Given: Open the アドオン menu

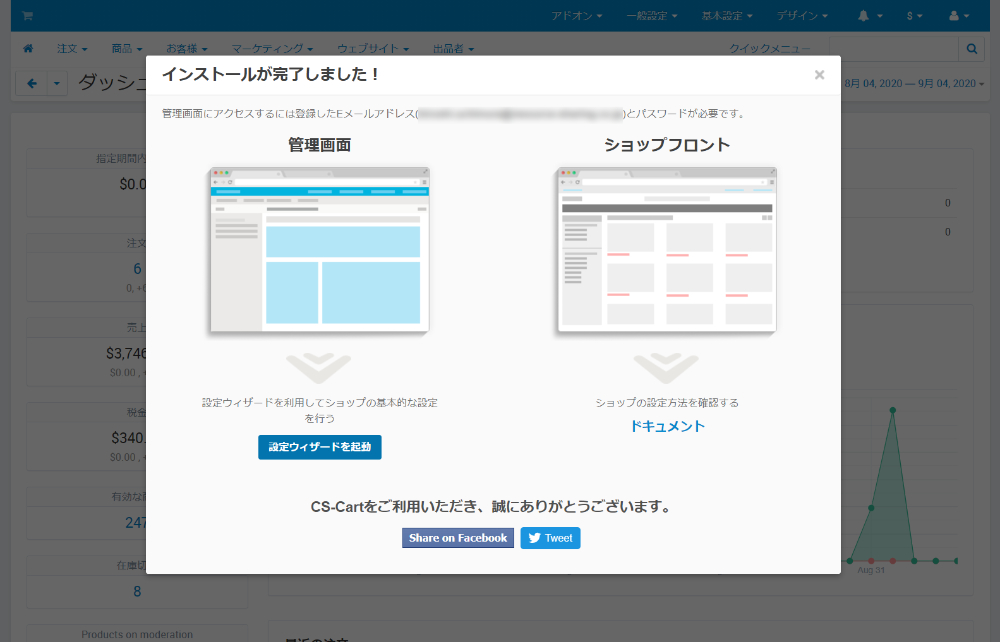Looking at the screenshot, I should pos(577,16).
